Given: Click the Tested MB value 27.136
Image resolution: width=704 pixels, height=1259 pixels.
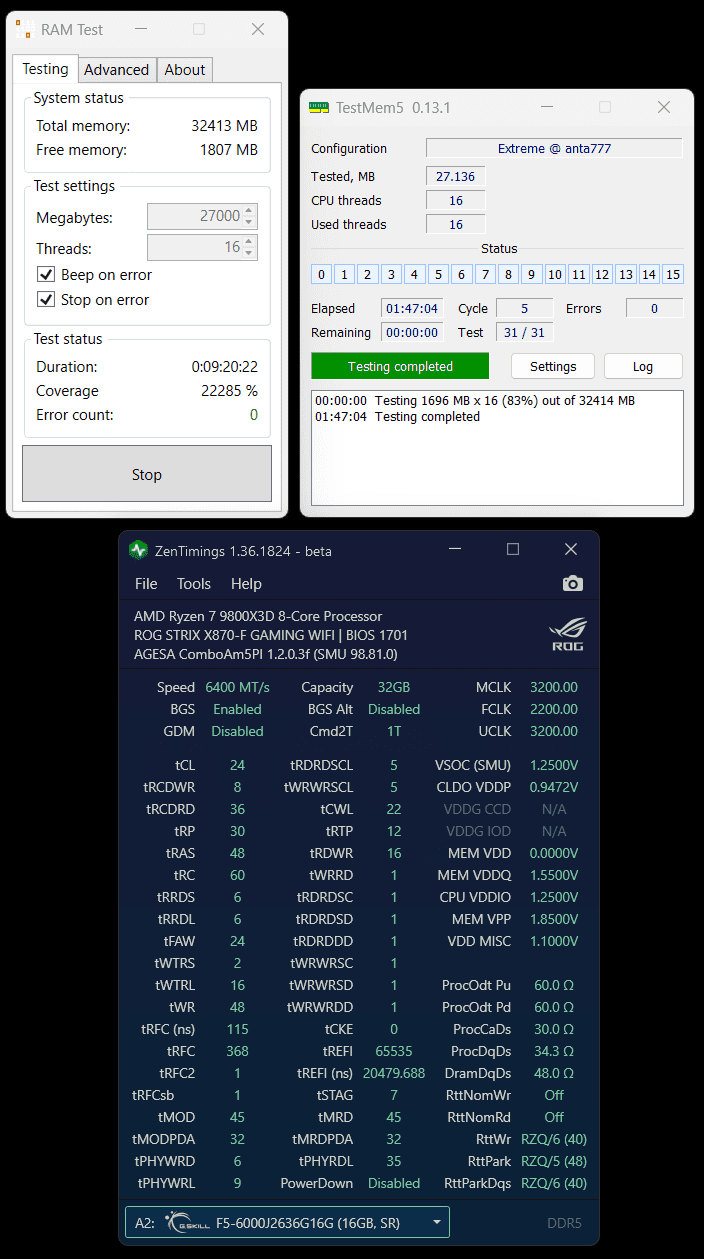Looking at the screenshot, I should (456, 176).
